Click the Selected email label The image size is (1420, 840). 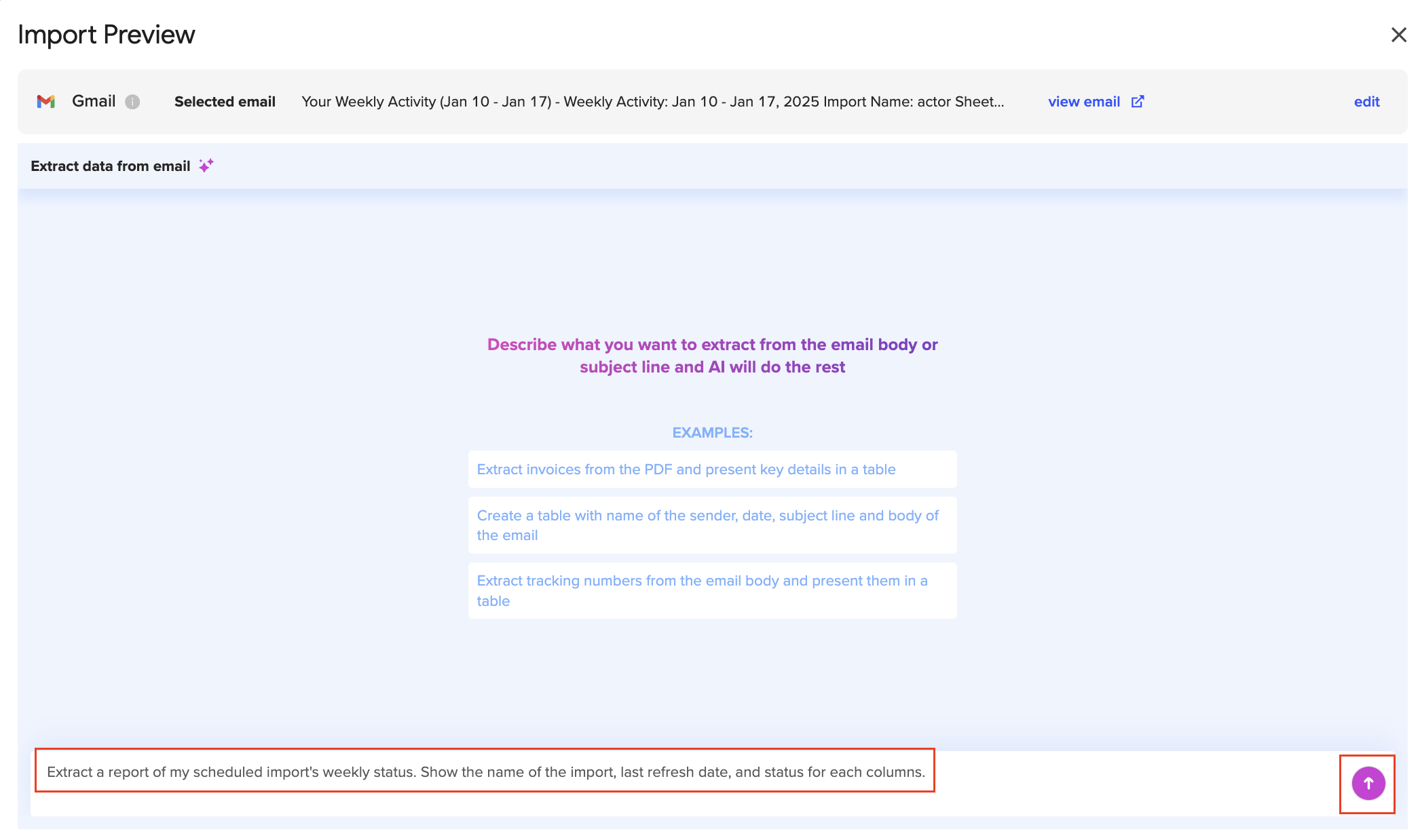pyautogui.click(x=225, y=102)
